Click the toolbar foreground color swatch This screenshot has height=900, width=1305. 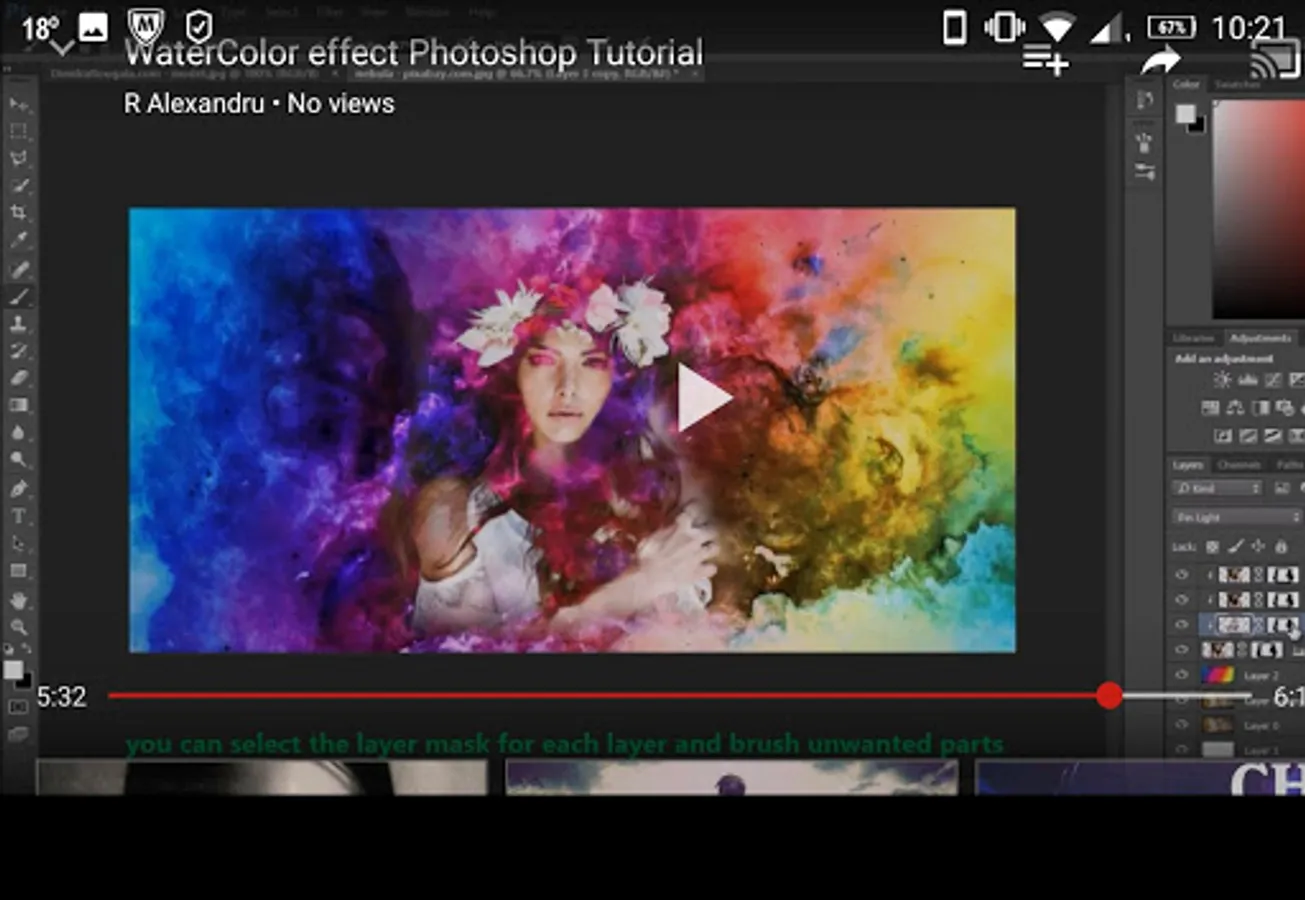click(x=13, y=670)
